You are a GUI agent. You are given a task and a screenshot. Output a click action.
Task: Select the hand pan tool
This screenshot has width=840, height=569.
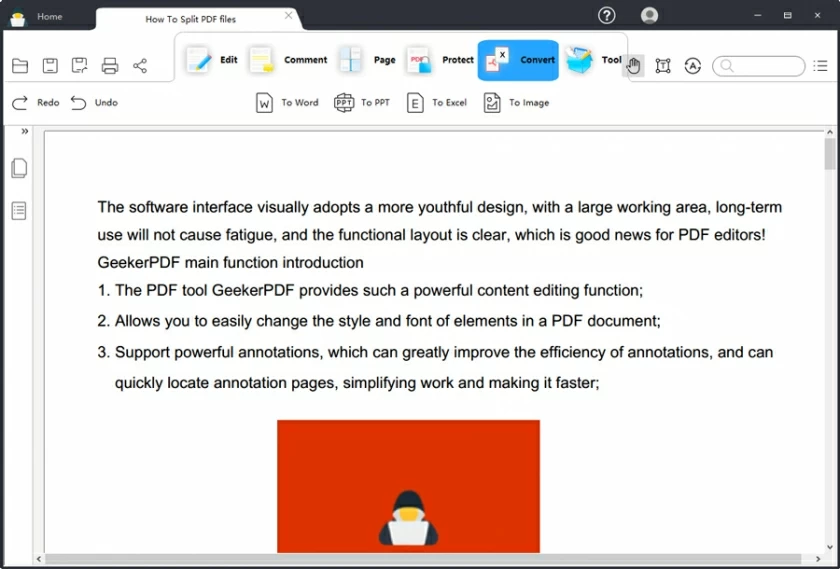(x=633, y=66)
